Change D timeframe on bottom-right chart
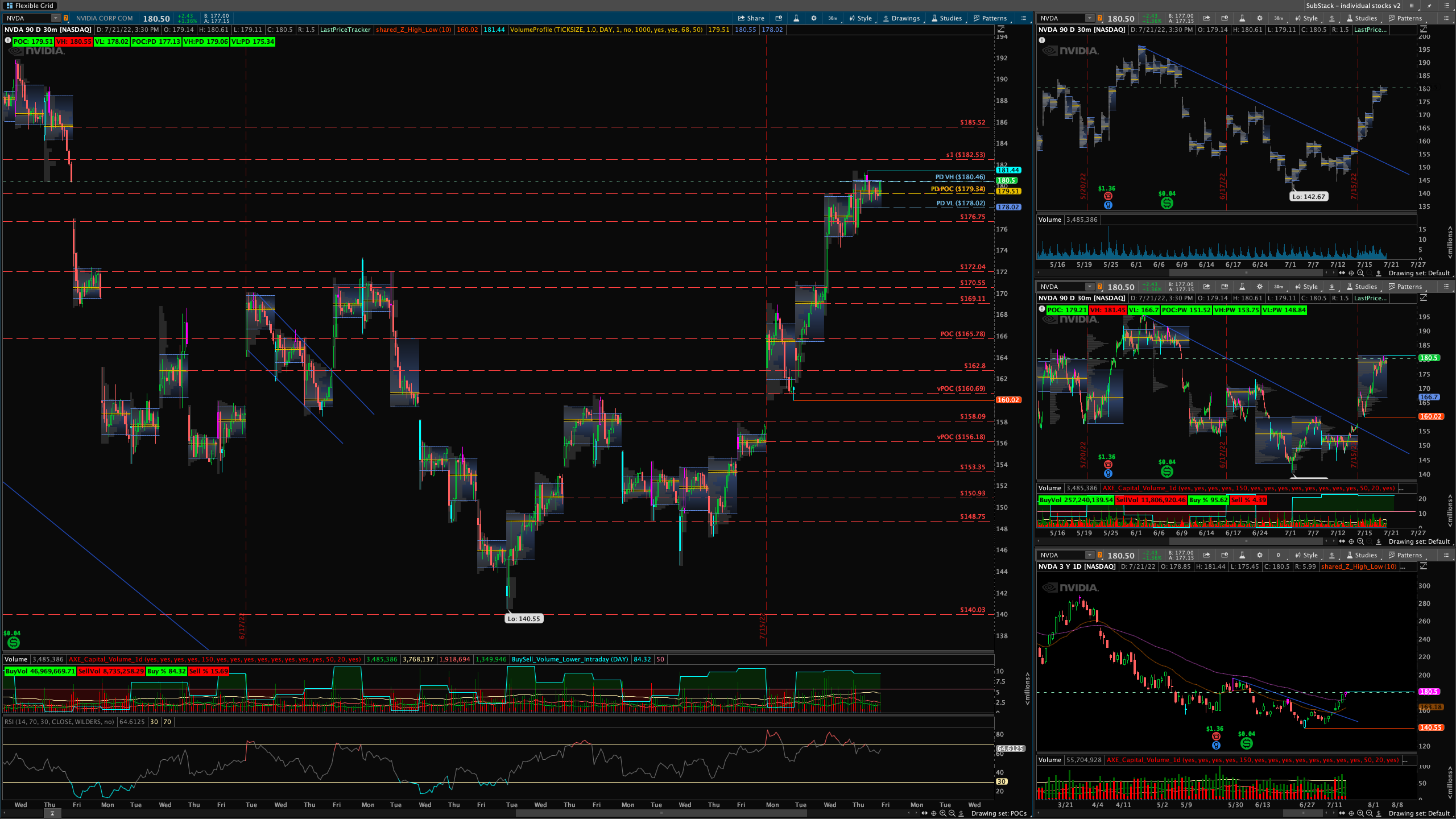Image resolution: width=1456 pixels, height=819 pixels. [1279, 555]
